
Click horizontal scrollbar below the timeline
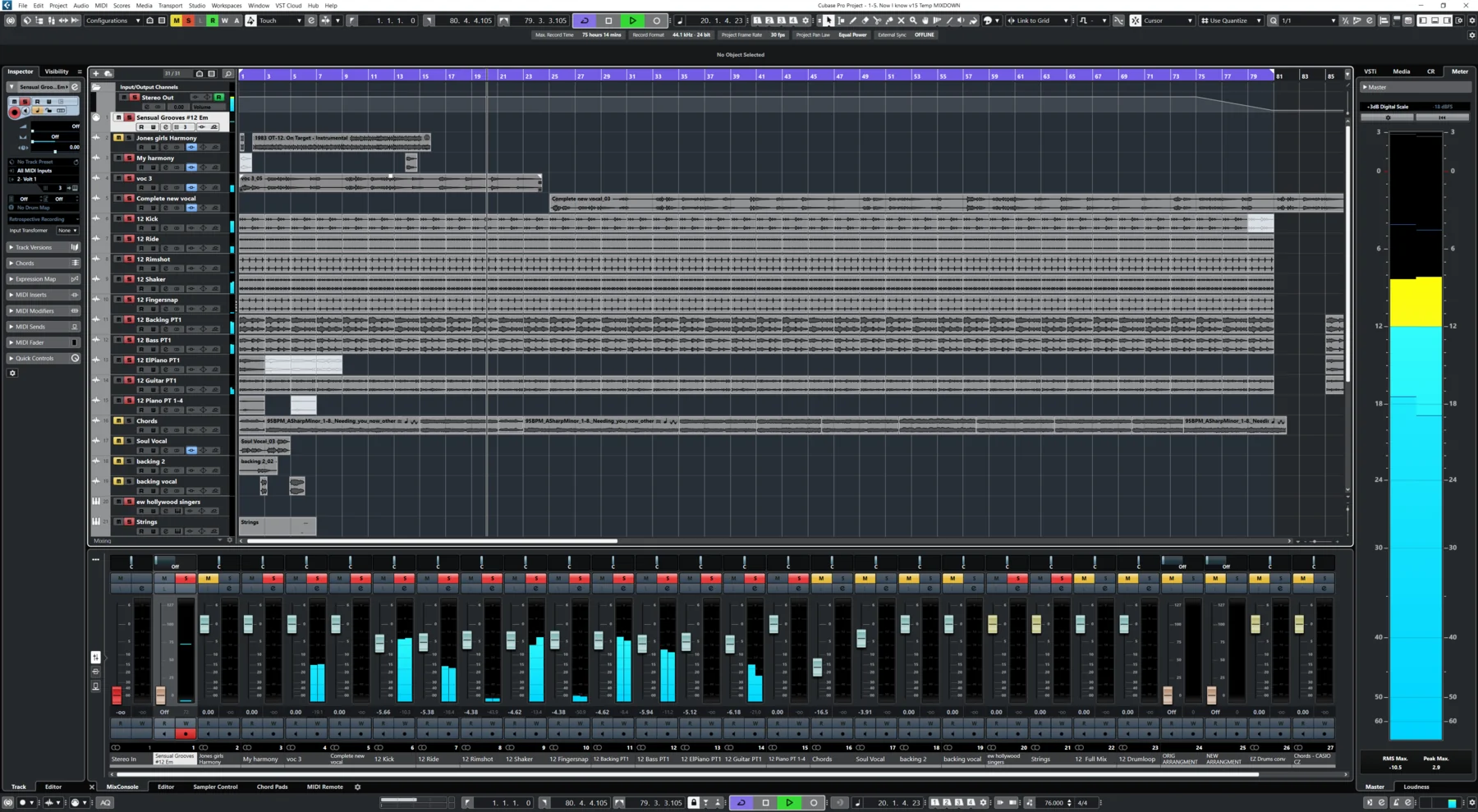click(432, 541)
